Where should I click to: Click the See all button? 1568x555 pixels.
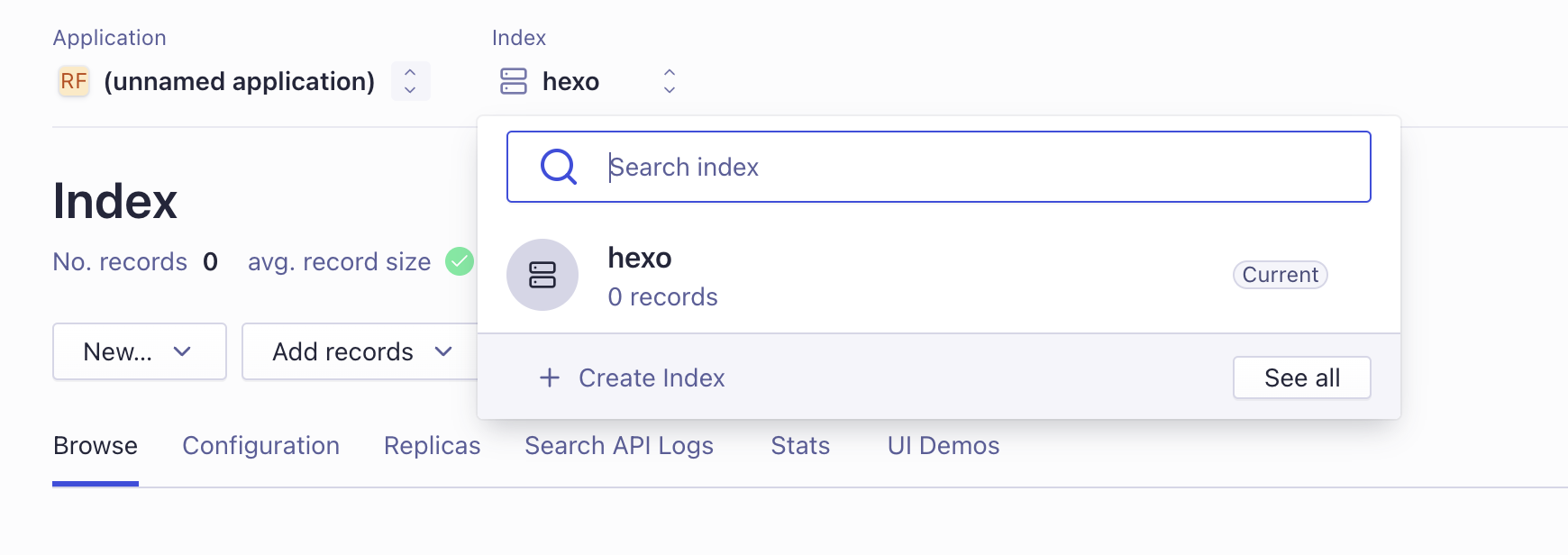coord(1301,378)
